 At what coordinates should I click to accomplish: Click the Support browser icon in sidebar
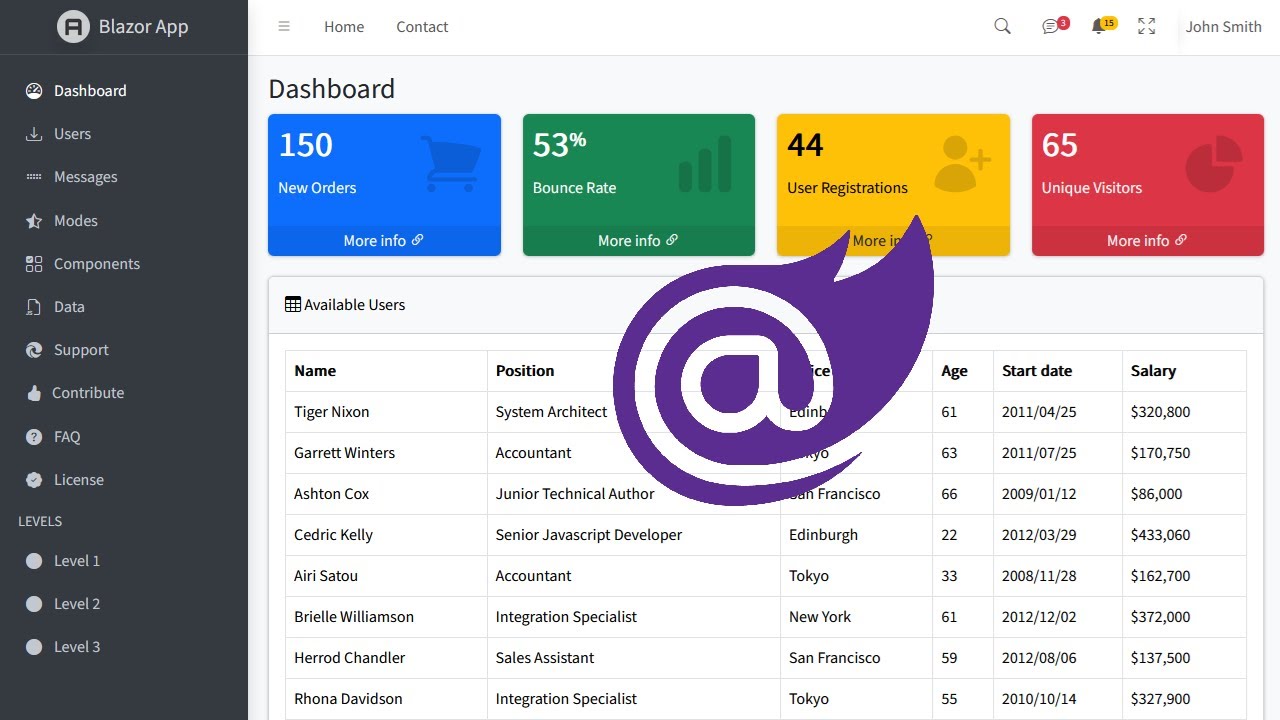(x=34, y=350)
